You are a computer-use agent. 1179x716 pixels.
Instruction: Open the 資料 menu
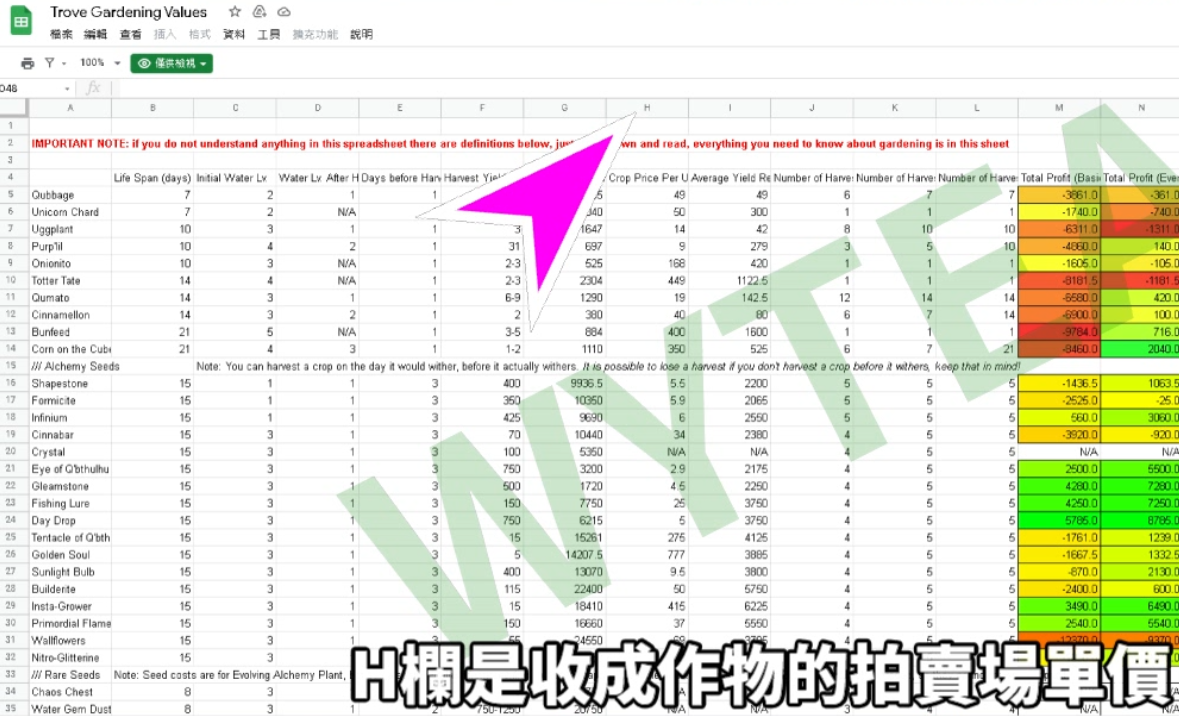point(234,35)
